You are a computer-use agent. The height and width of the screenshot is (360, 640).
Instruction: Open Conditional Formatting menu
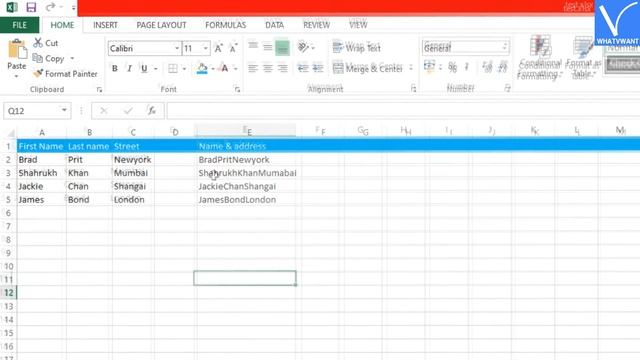(540, 57)
